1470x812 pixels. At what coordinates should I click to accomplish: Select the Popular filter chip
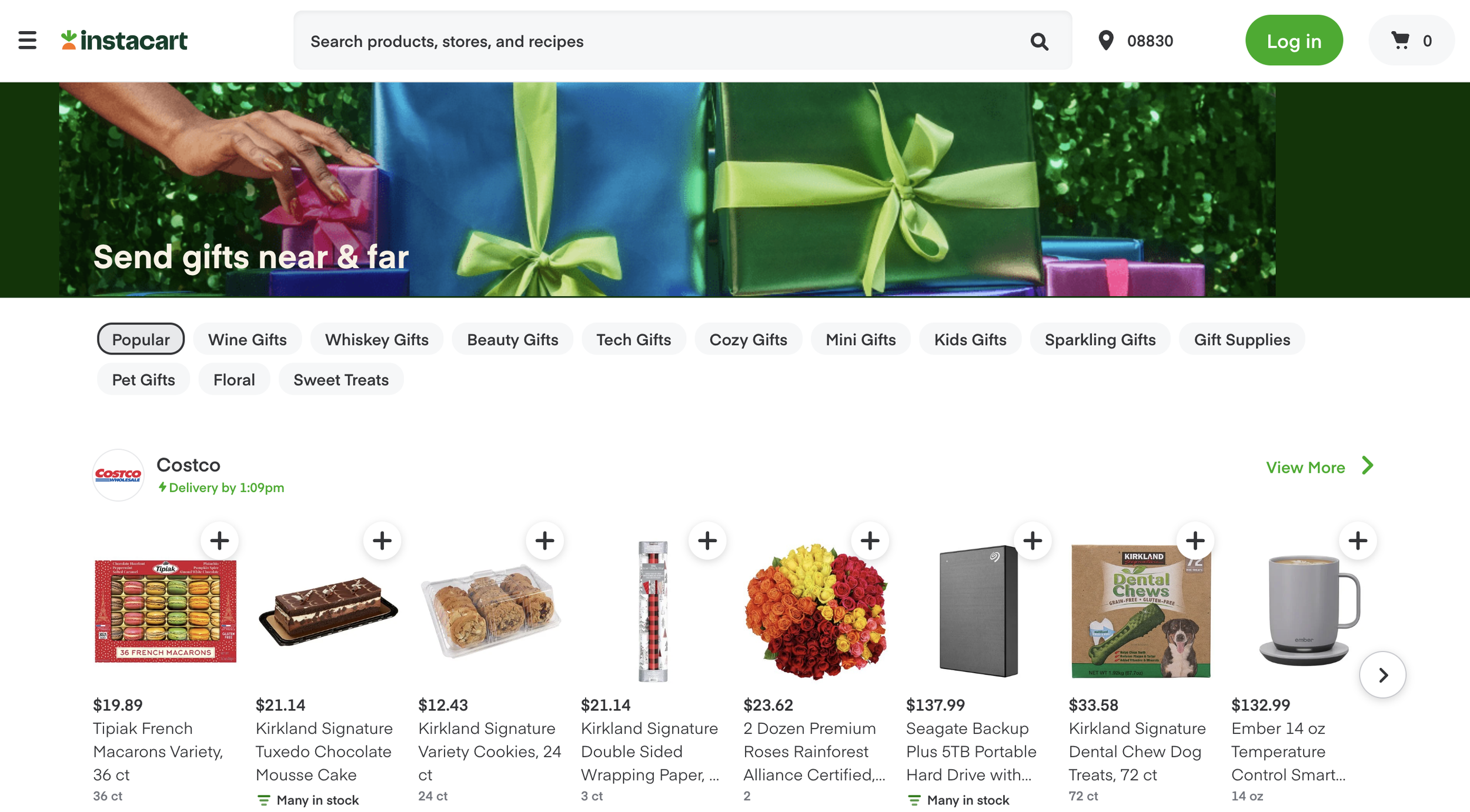(x=141, y=339)
